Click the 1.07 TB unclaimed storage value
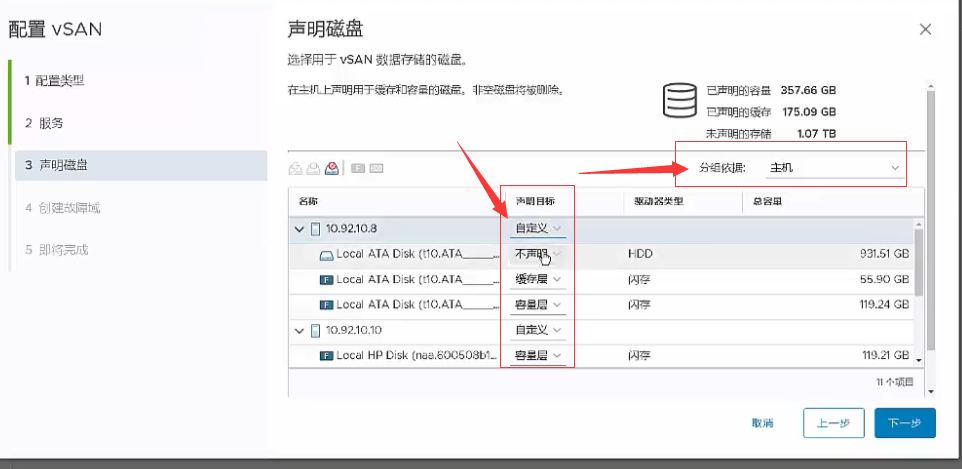Screen dimensions: 962x469 pyautogui.click(x=816, y=134)
